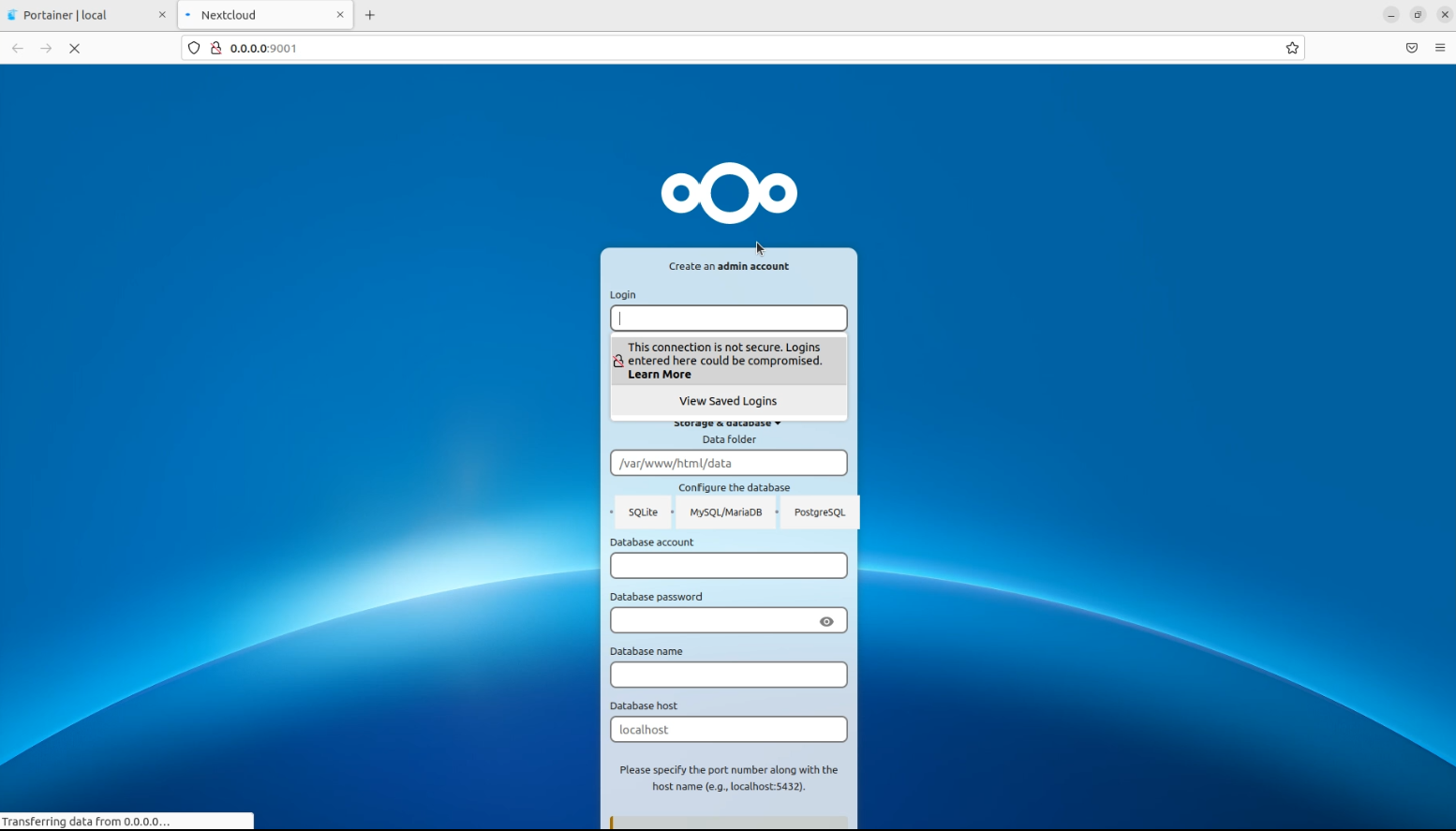
Task: Click the insecure connection warning message
Action: pyautogui.click(x=729, y=361)
